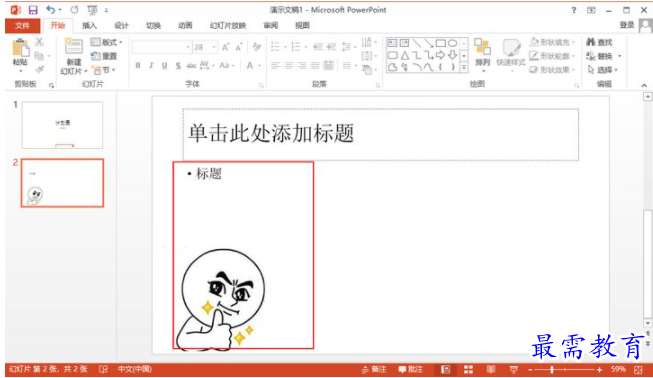Click the zoom out minus button

click(531, 369)
